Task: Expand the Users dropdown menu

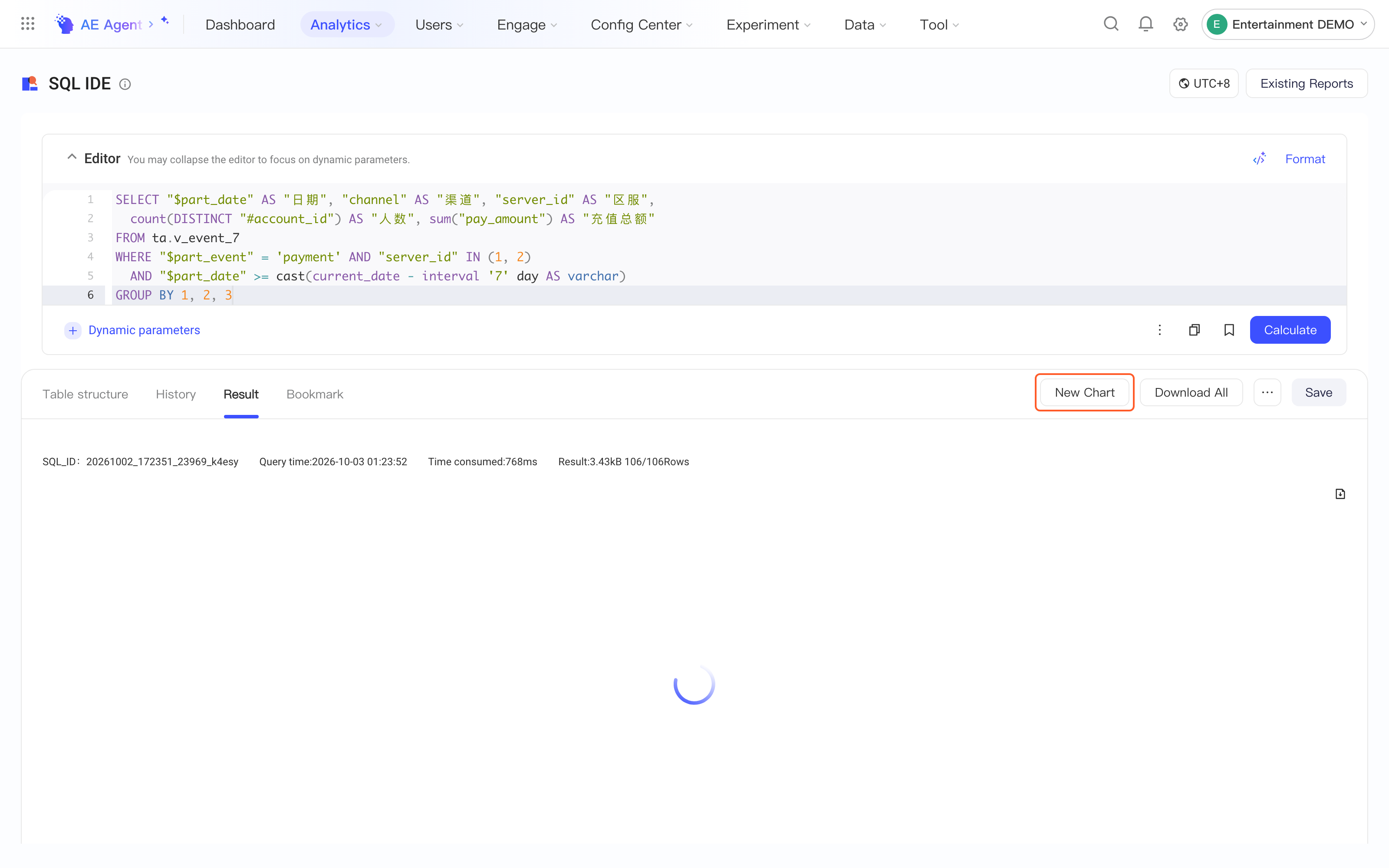Action: tap(439, 25)
